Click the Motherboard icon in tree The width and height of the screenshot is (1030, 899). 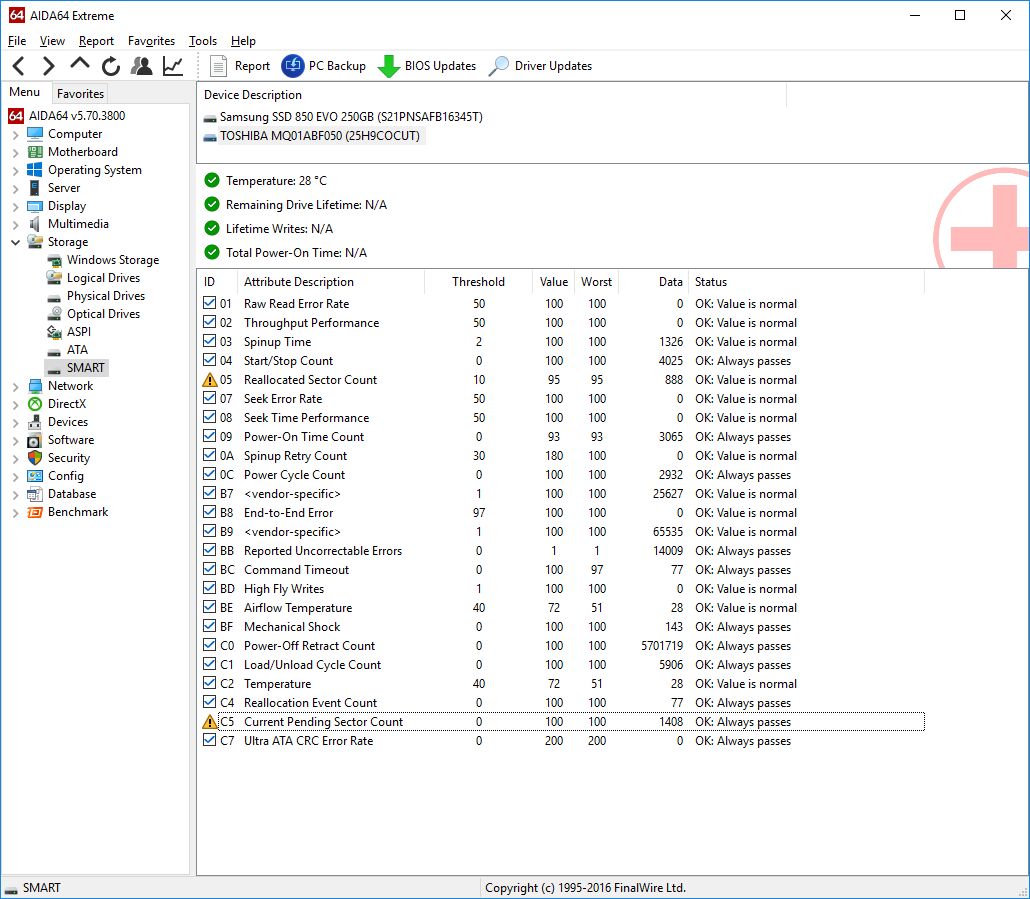[x=35, y=152]
